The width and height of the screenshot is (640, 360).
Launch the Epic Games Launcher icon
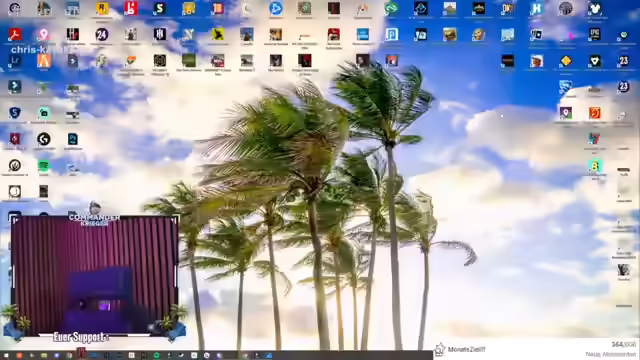[x=595, y=34]
